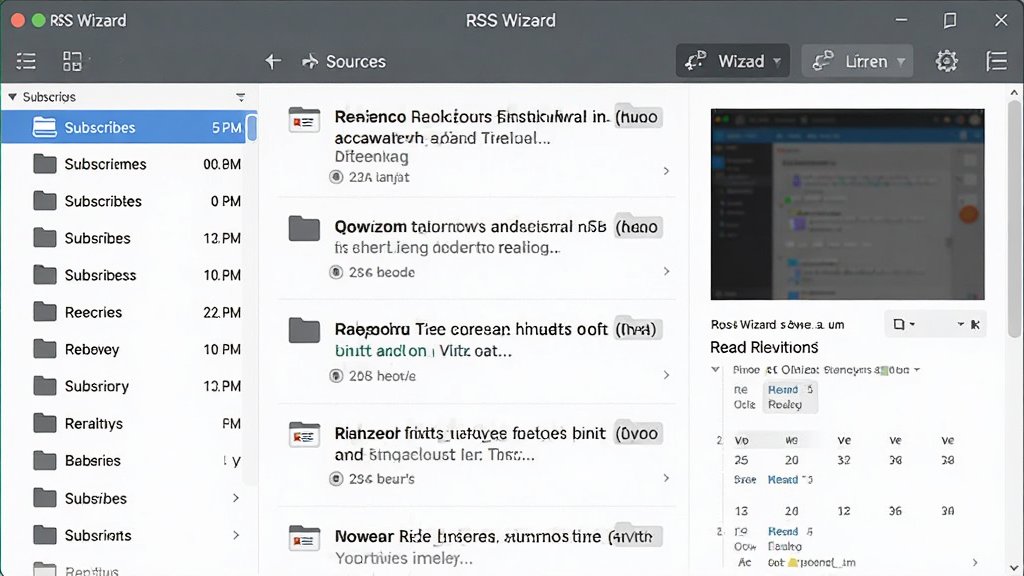
Task: Click the news icon beside the Renienco article
Action: (x=304, y=120)
